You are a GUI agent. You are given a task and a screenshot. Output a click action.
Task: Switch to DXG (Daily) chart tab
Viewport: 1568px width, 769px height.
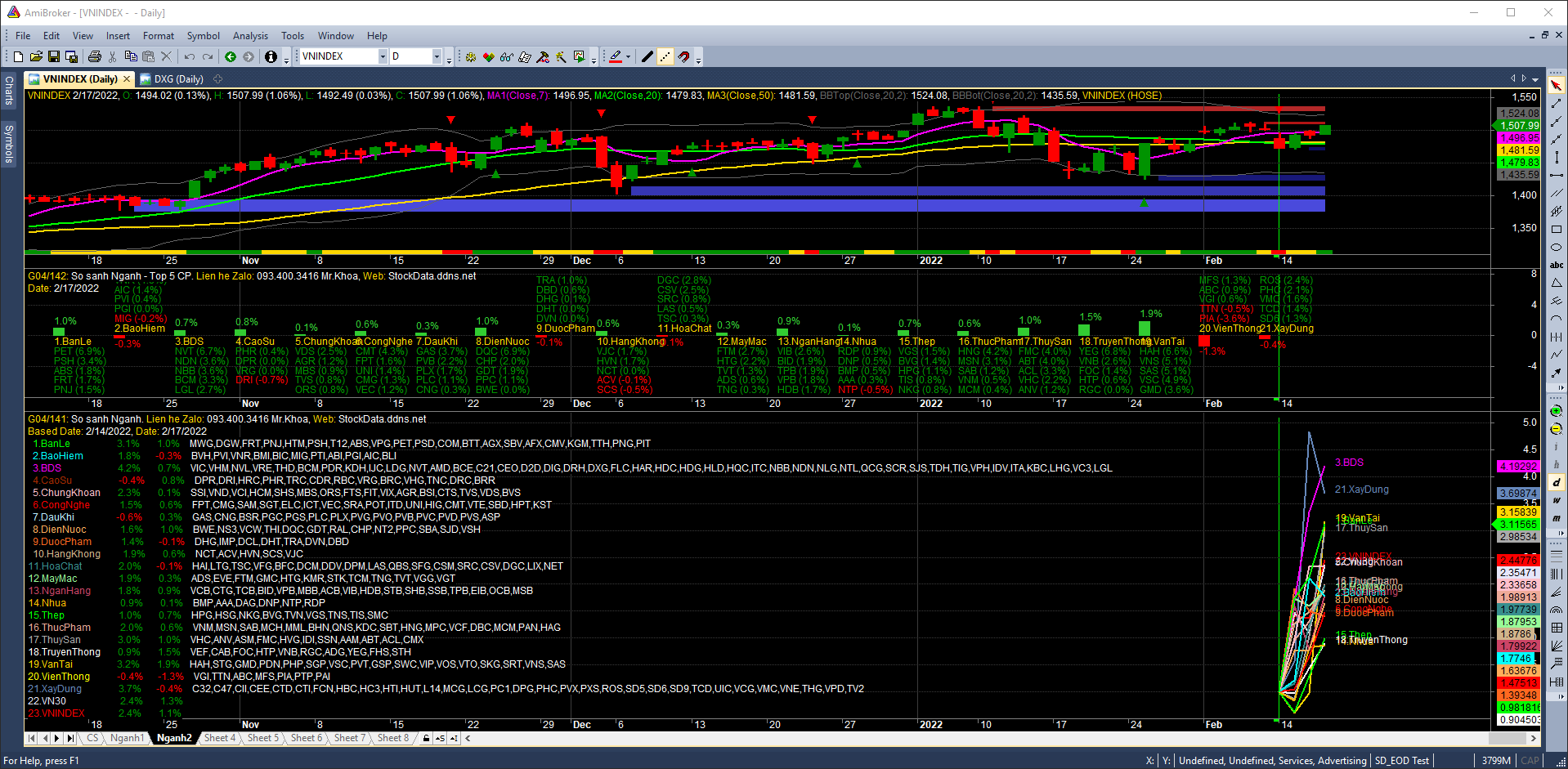(172, 79)
